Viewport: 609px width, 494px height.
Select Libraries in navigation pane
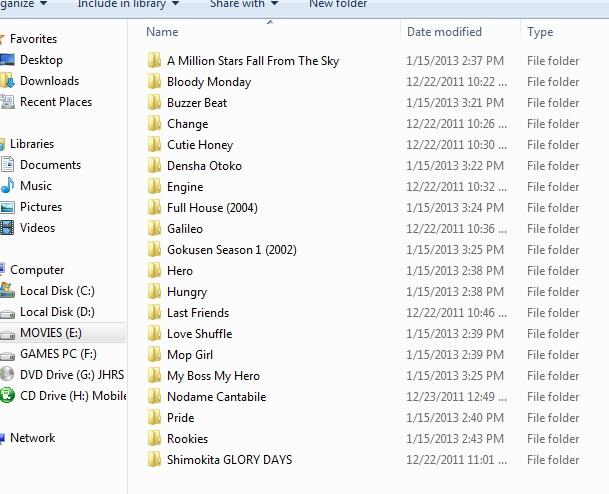point(32,144)
